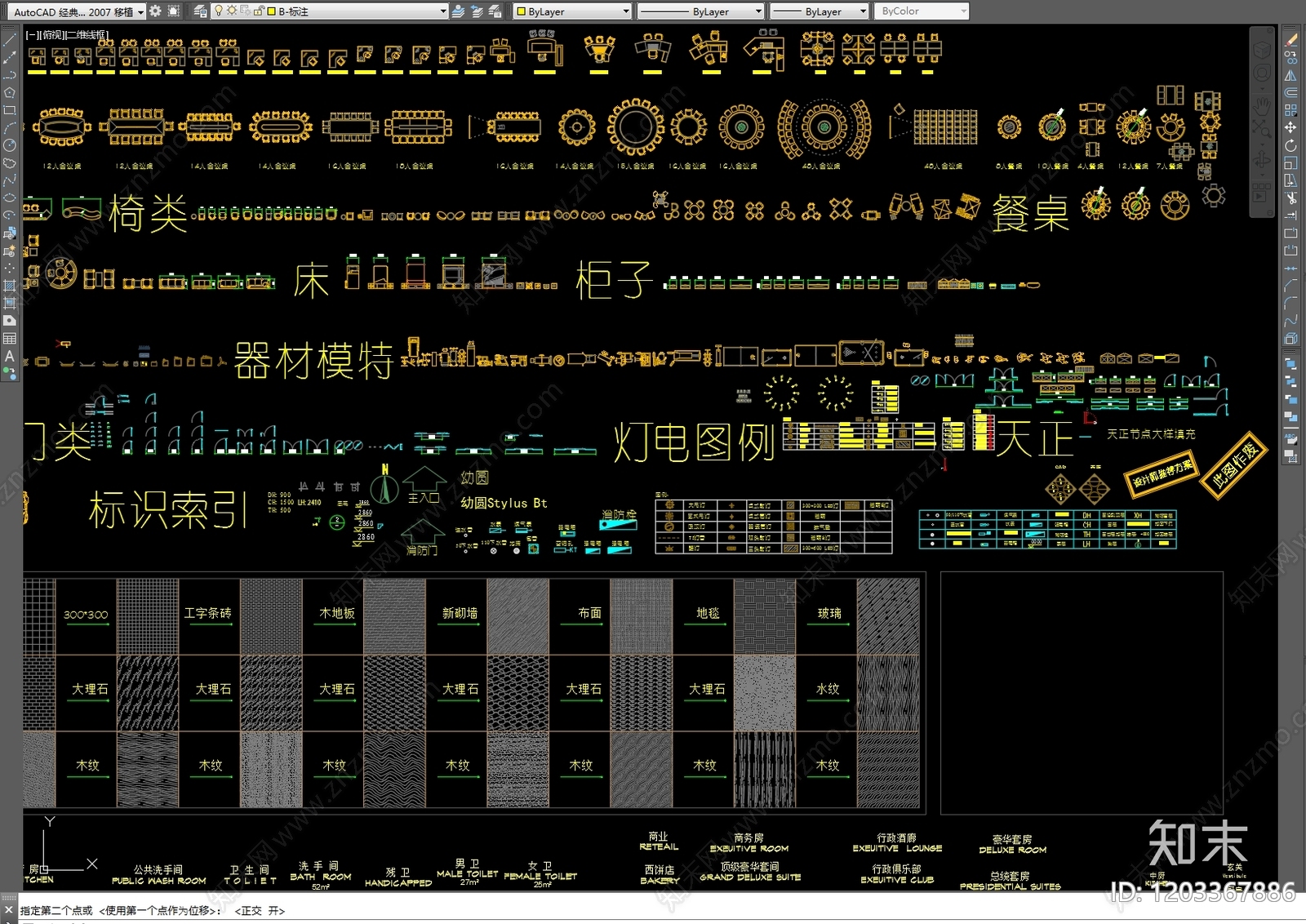Select the Rotate modify tool
Screen dimensions: 1306x924
1290,145
